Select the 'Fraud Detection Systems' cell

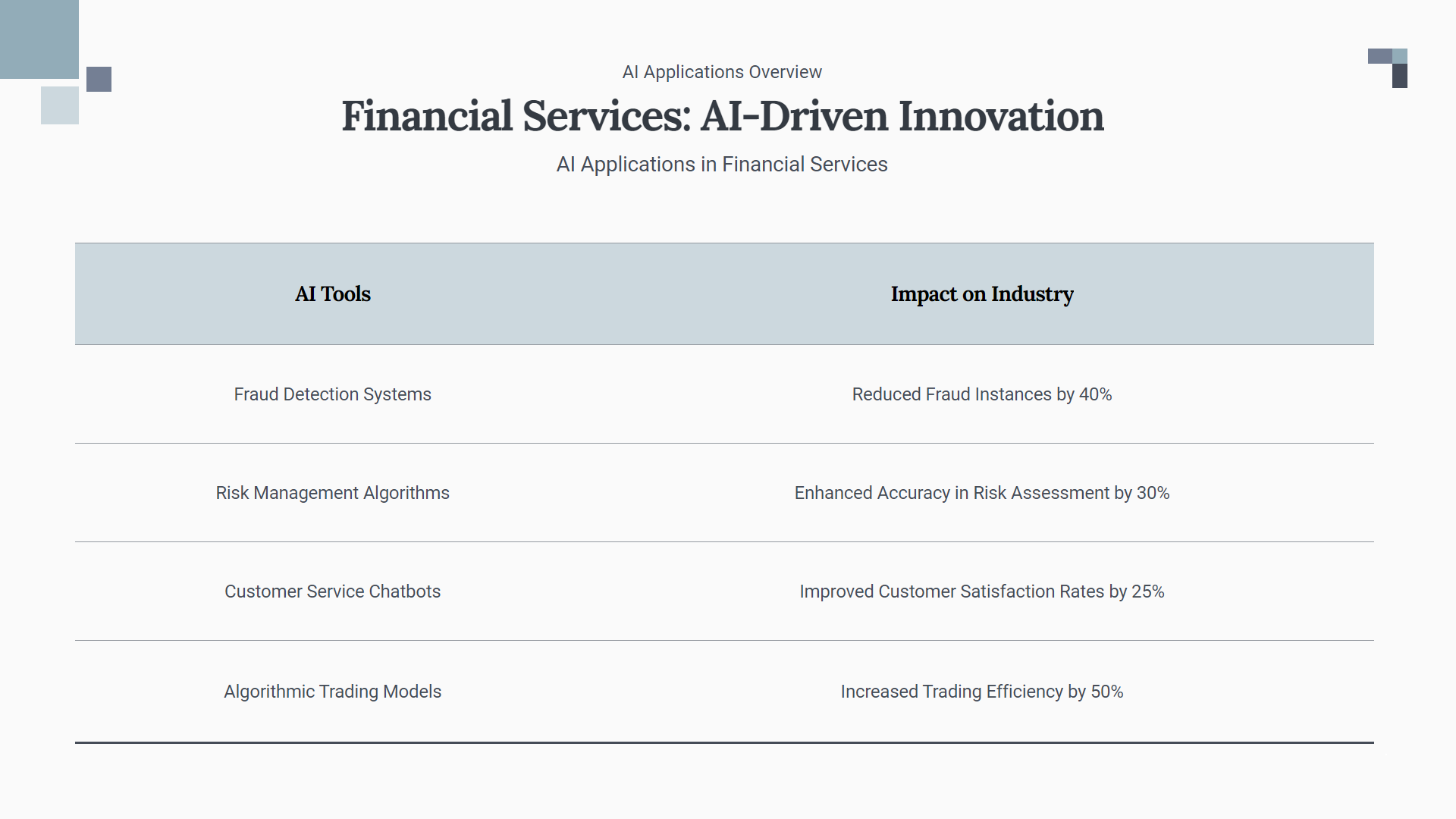(x=333, y=394)
